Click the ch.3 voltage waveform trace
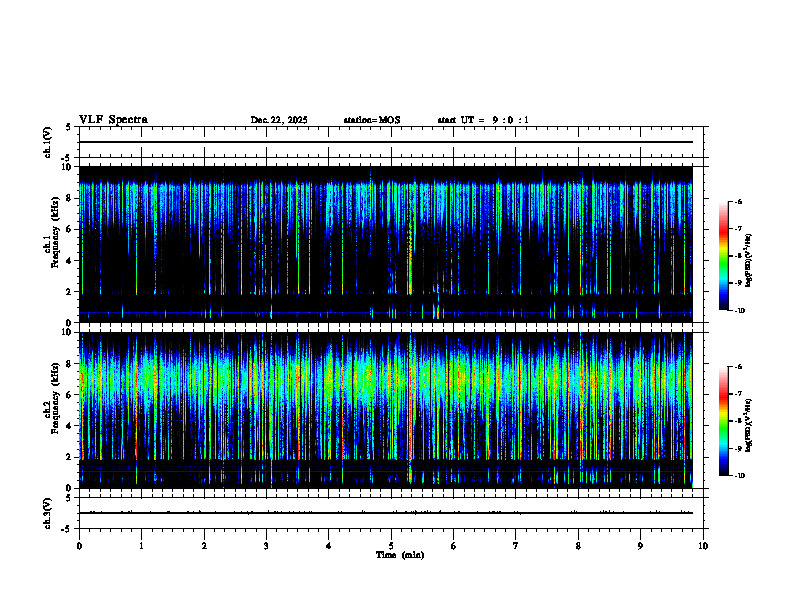This screenshot has height=612, width=792. (386, 513)
